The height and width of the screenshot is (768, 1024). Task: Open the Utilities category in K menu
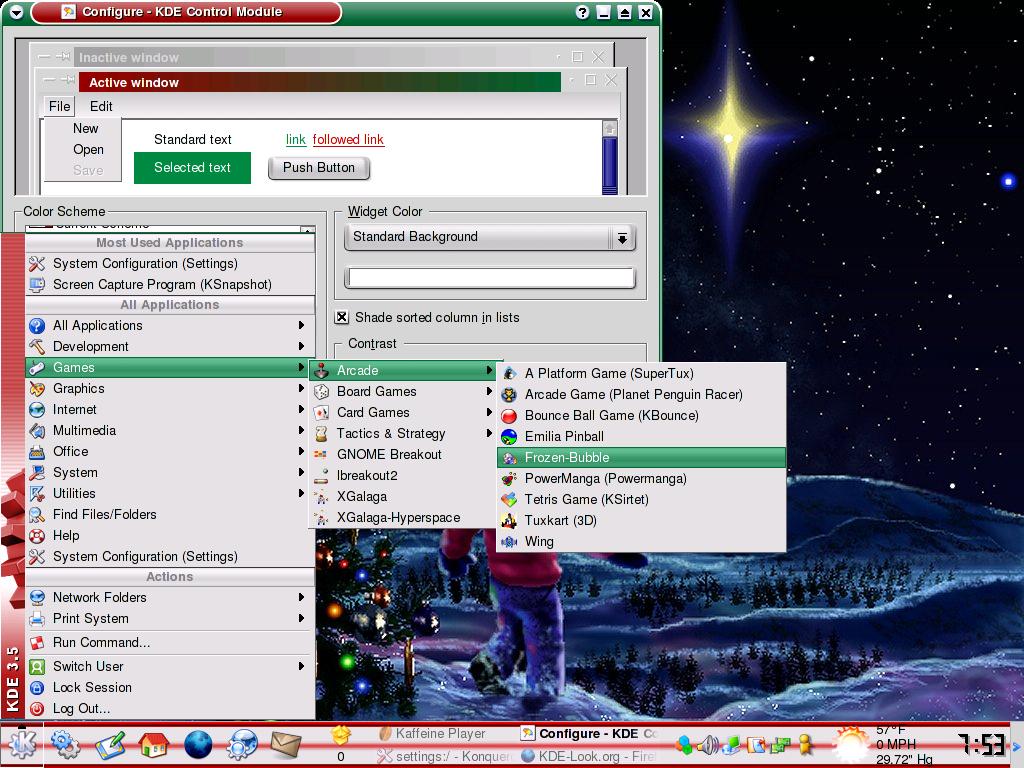(x=168, y=493)
